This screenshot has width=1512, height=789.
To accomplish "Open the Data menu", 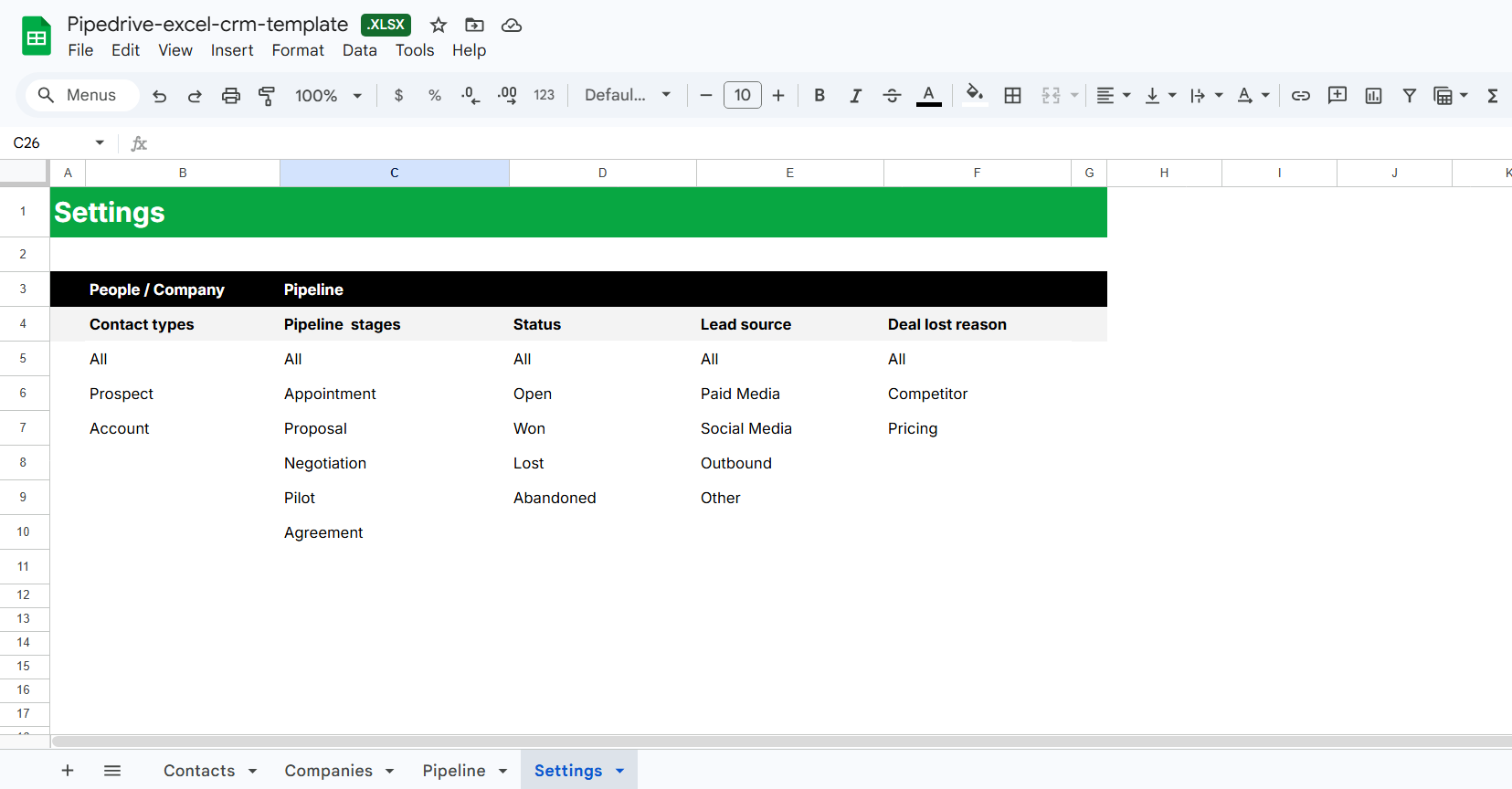I will 360,50.
